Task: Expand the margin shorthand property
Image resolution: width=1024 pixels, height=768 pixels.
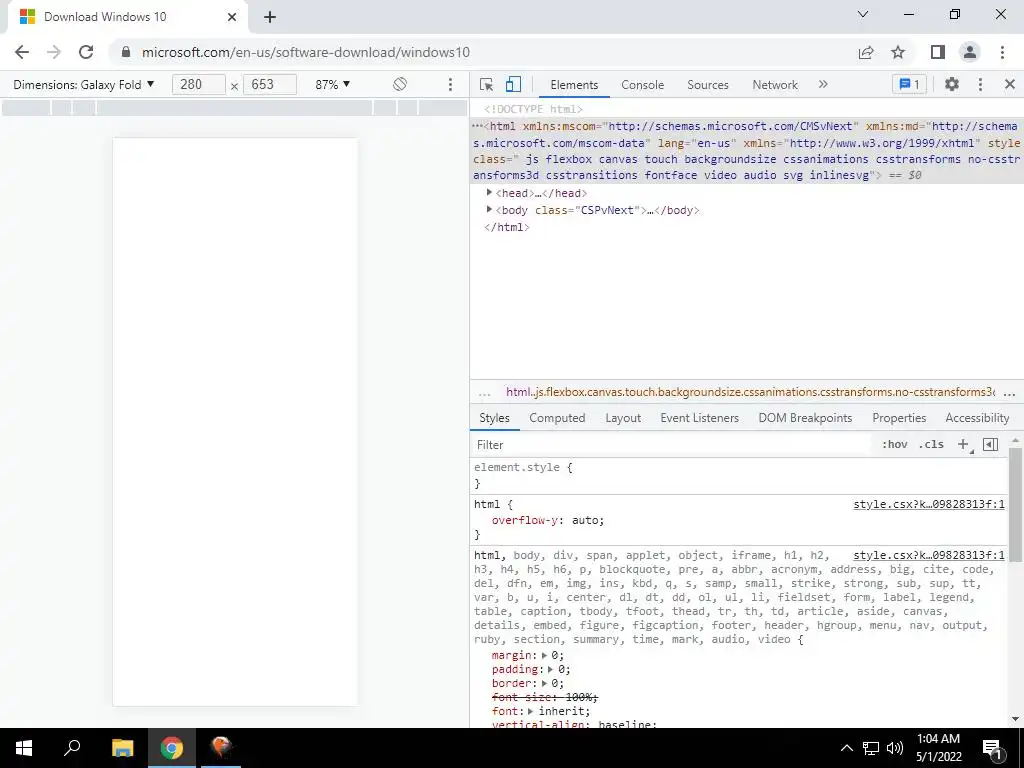Action: coord(544,655)
